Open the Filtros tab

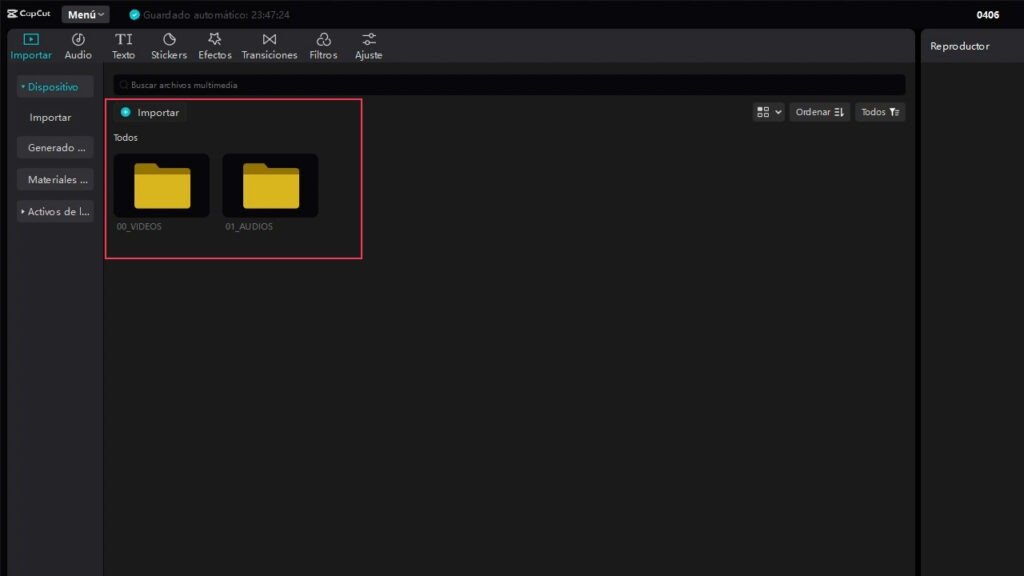tap(323, 46)
